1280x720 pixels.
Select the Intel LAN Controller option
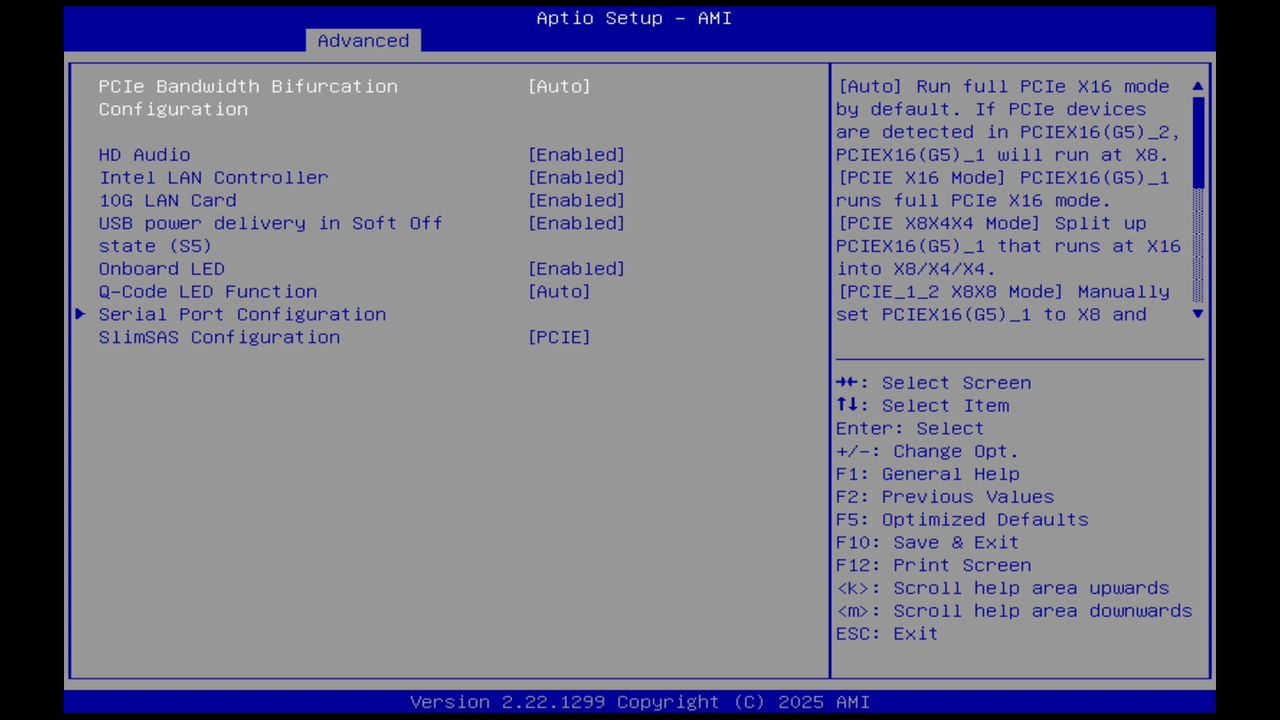(x=213, y=177)
